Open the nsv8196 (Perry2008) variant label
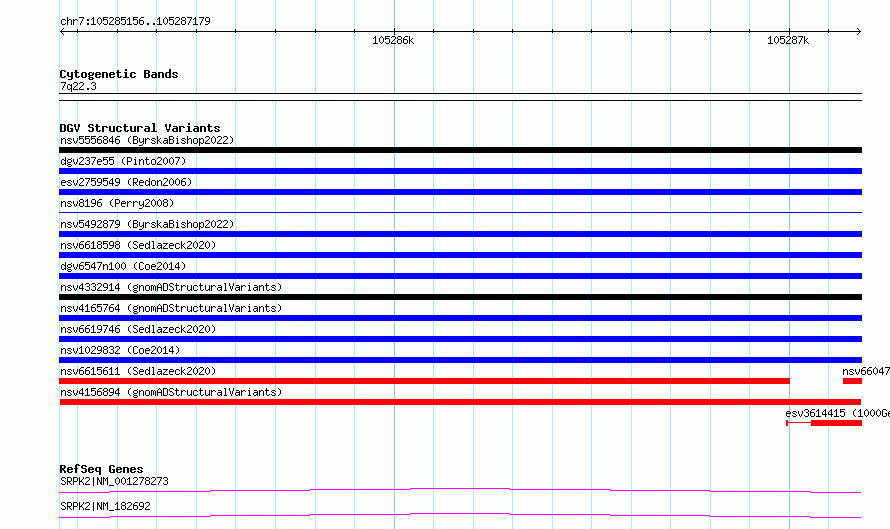Image resolution: width=890 pixels, height=529 pixels. point(117,203)
